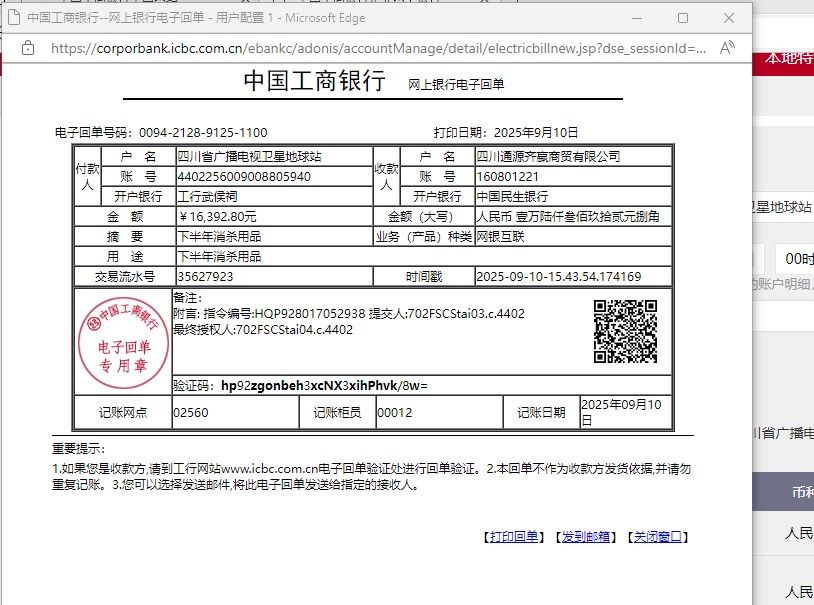This screenshot has height=605, width=814.
Task: Minimize the electronic receipt window
Action: 635,18
